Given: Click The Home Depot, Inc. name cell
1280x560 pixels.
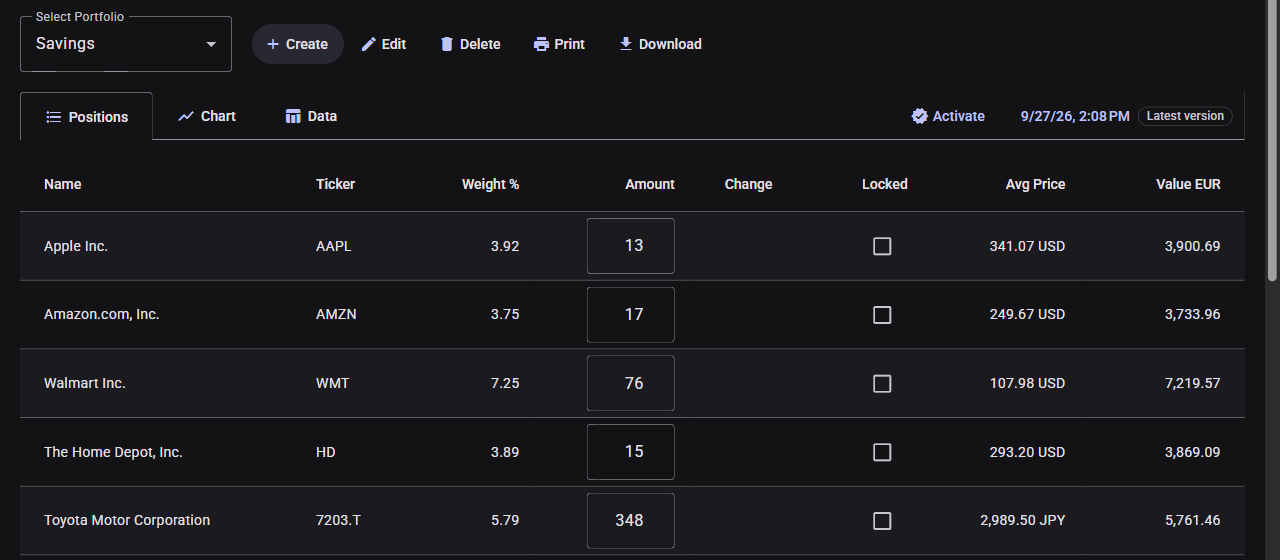Looking at the screenshot, I should [x=113, y=452].
